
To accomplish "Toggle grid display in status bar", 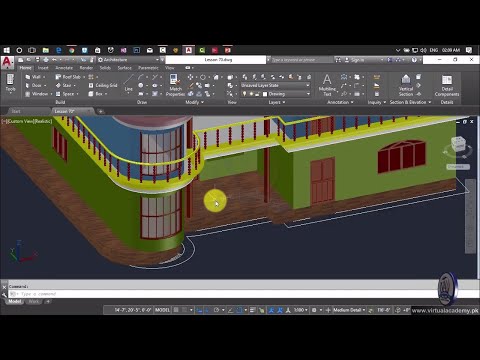I will point(176,310).
